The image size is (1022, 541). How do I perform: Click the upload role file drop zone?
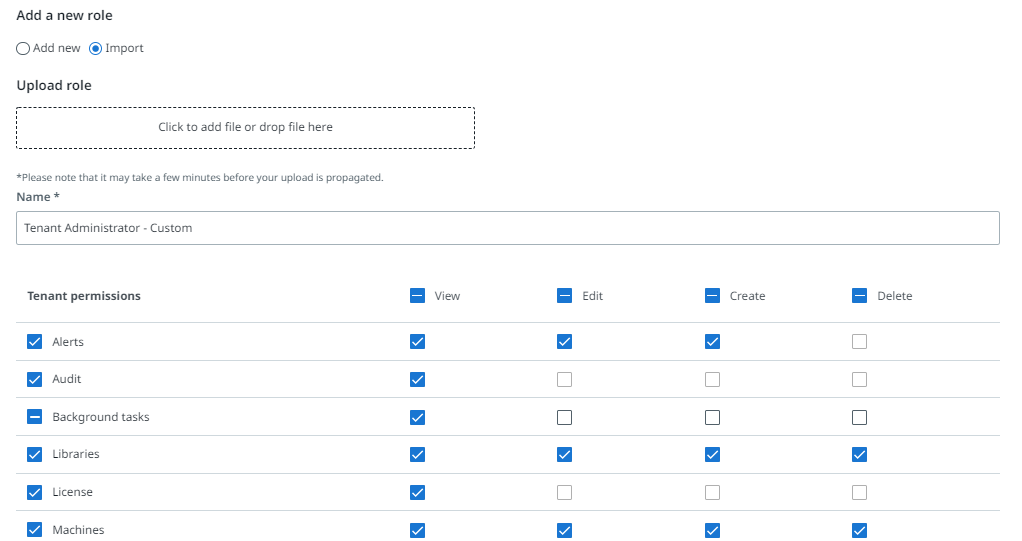245,128
